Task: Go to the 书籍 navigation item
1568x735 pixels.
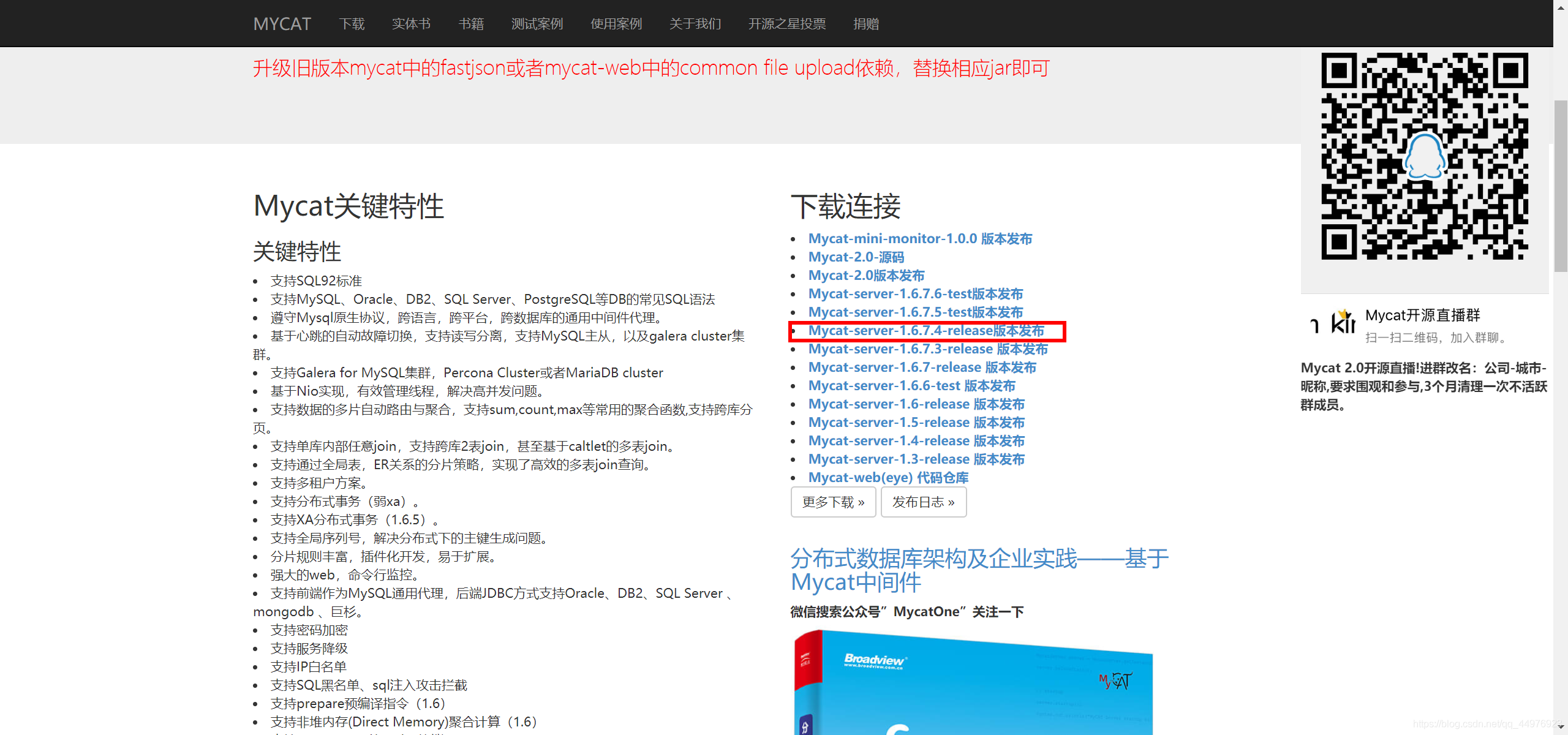Action: 471,24
